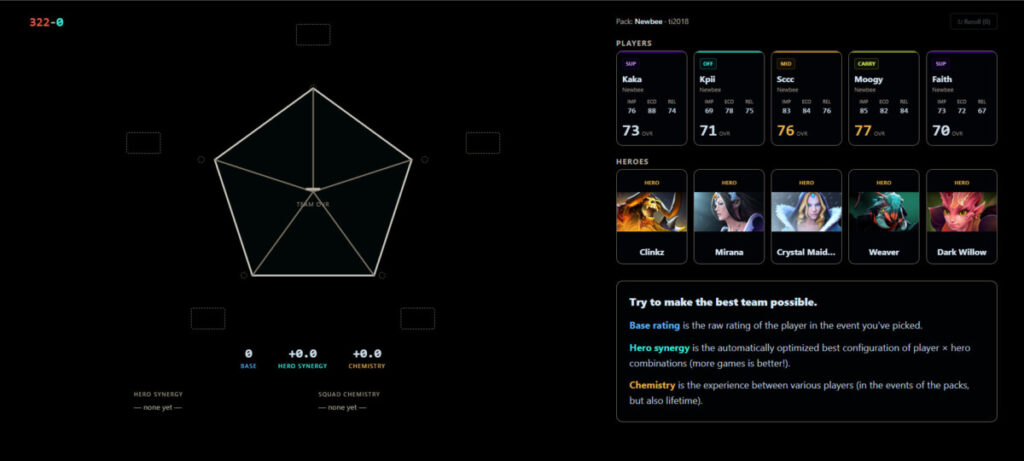Image resolution: width=1024 pixels, height=461 pixels.
Task: Click Sccc's overall rating 76
Action: coord(786,131)
